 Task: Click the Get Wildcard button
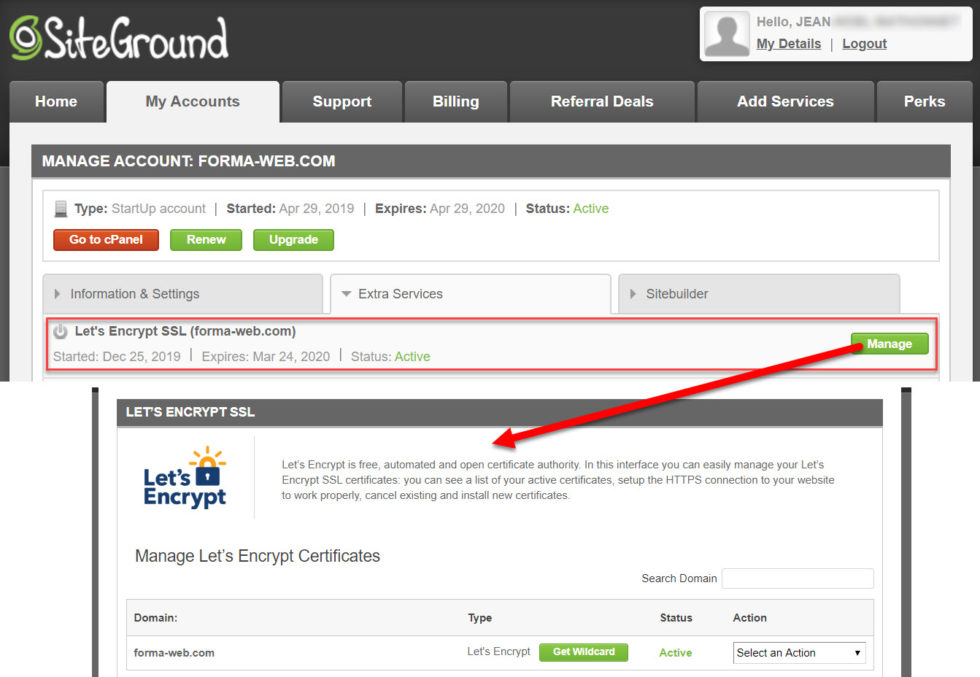(x=584, y=652)
